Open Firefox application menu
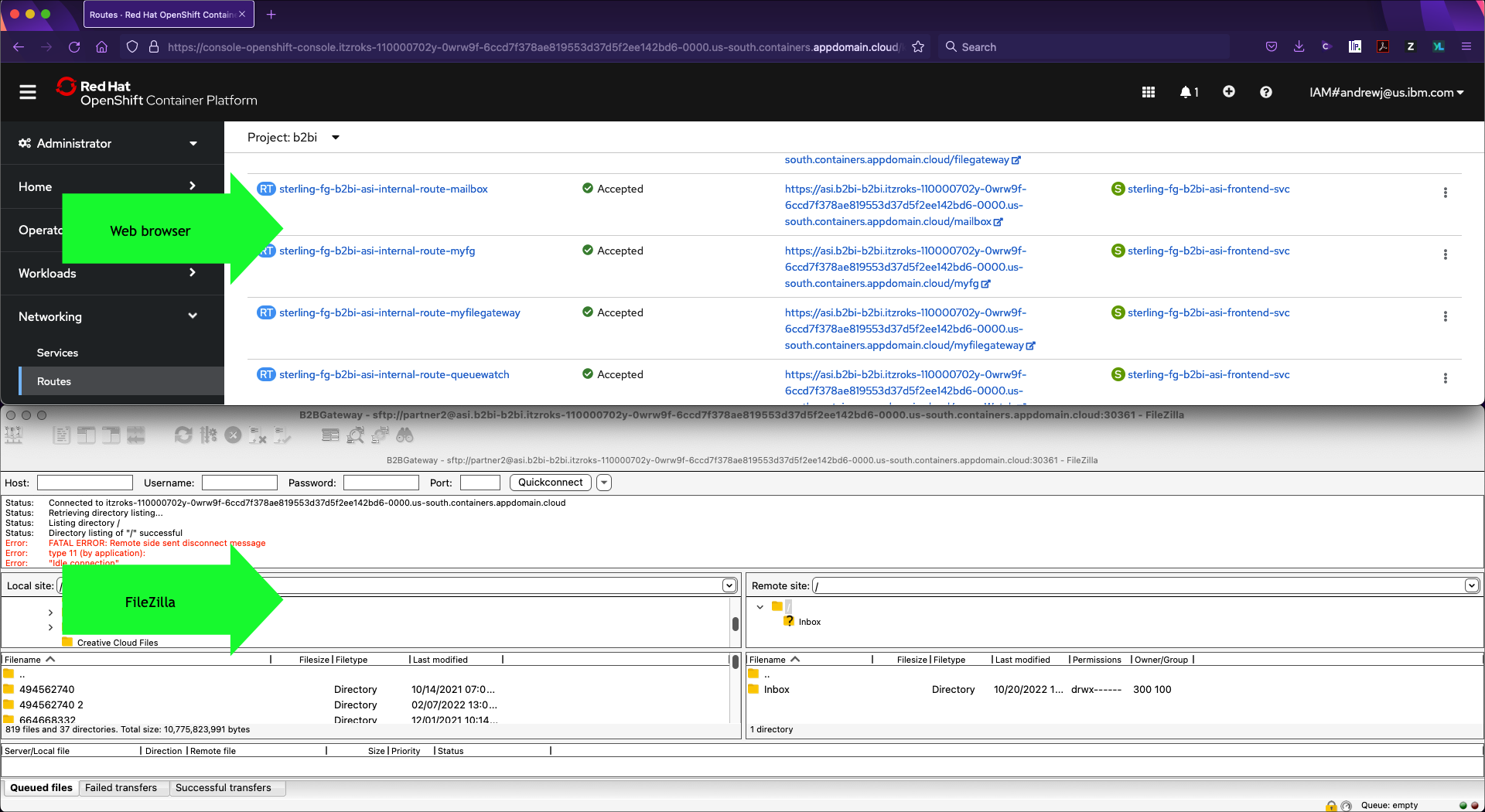Viewport: 1485px width, 812px height. 1466,46
